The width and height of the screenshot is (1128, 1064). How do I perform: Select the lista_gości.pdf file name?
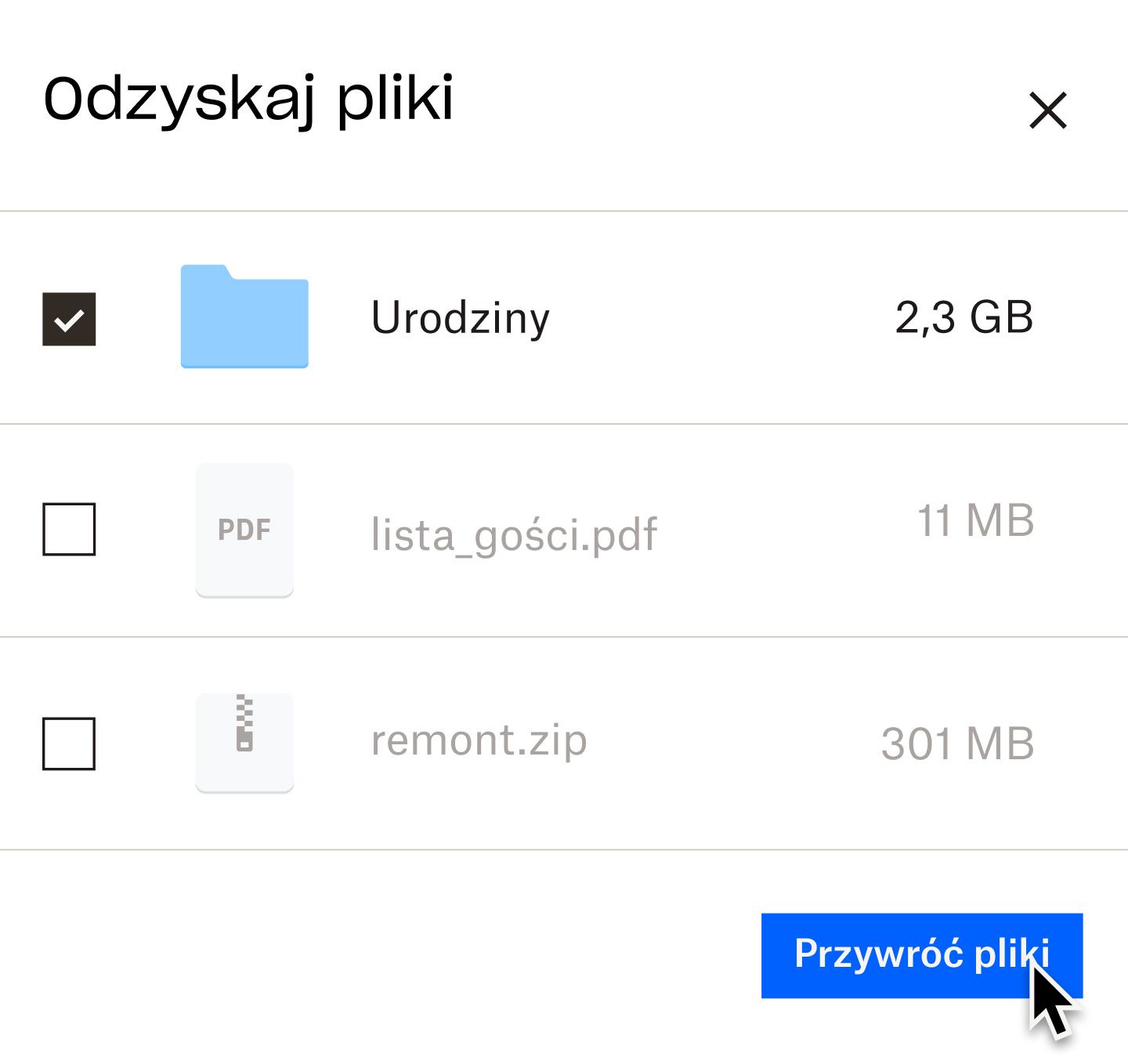coord(514,535)
